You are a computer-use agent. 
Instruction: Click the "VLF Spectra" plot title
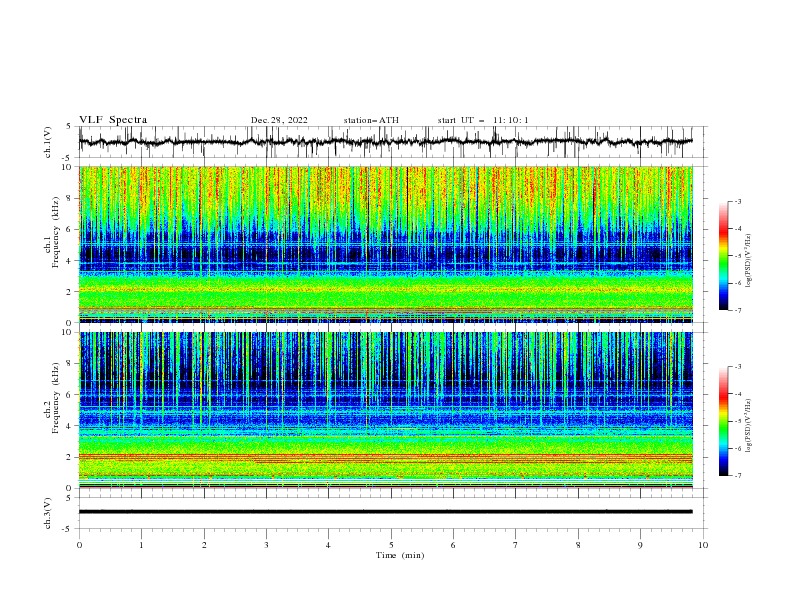pyautogui.click(x=113, y=120)
